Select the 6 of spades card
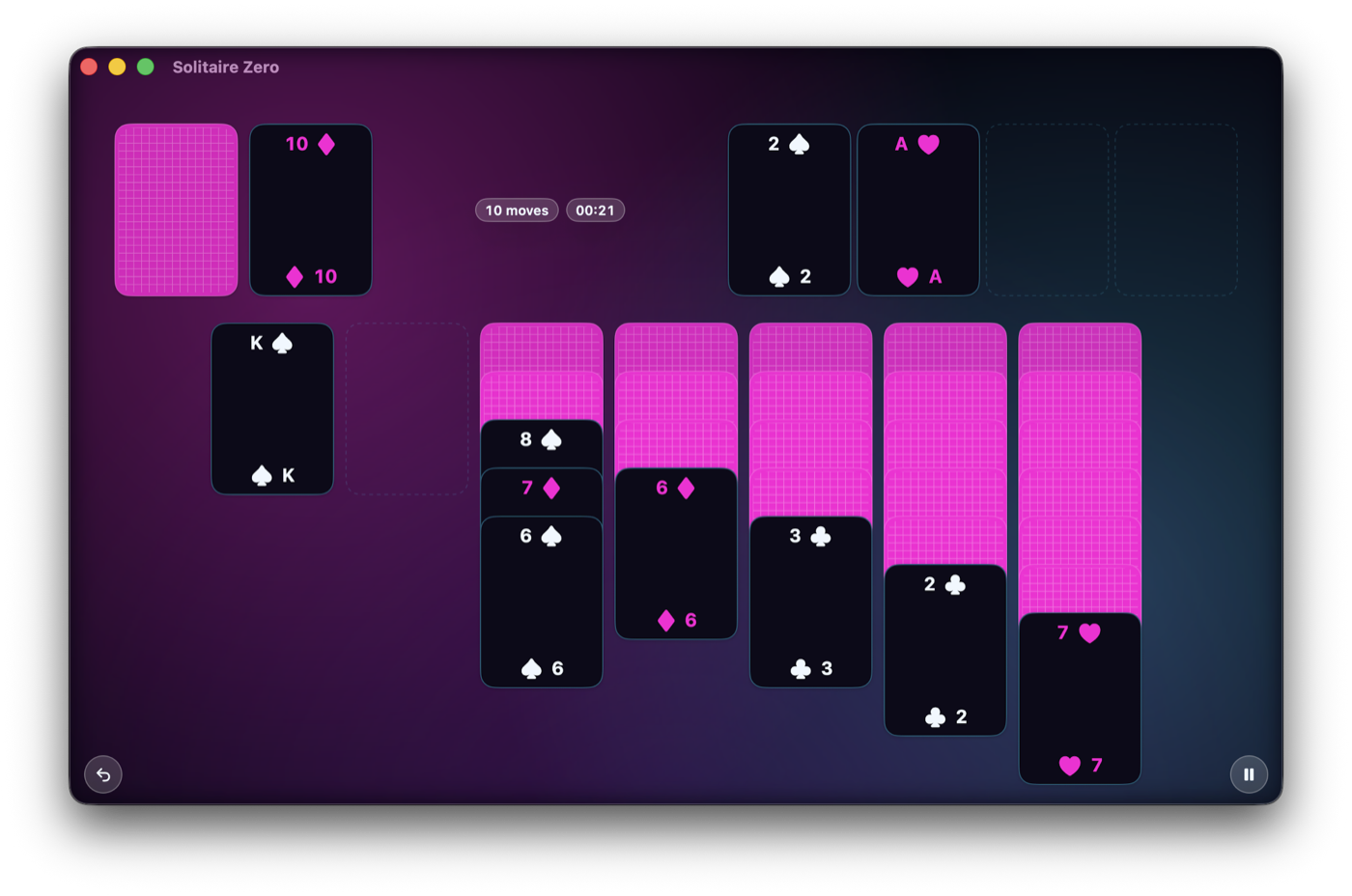Image resolution: width=1352 pixels, height=896 pixels. pos(542,602)
